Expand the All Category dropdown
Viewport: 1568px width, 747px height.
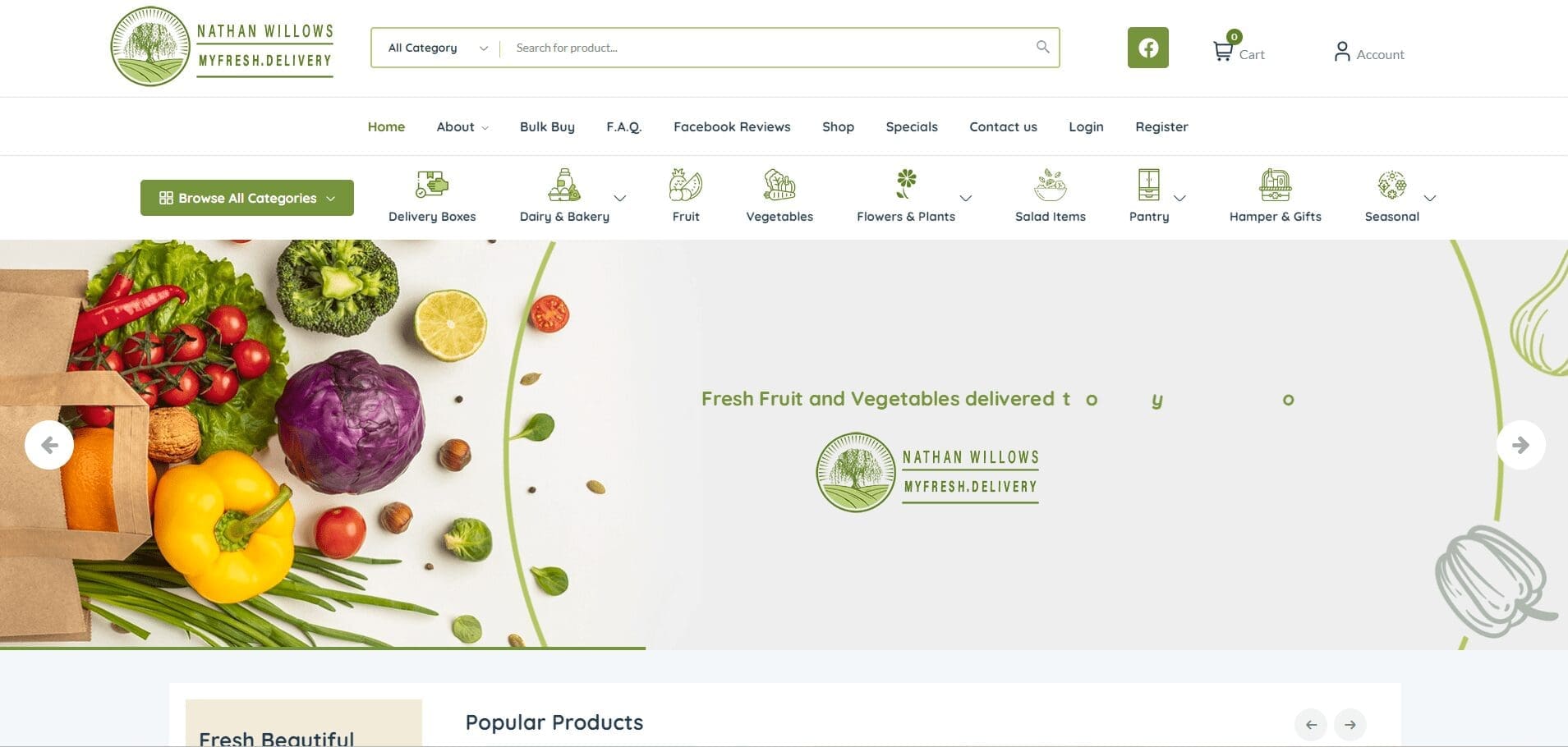pyautogui.click(x=438, y=48)
